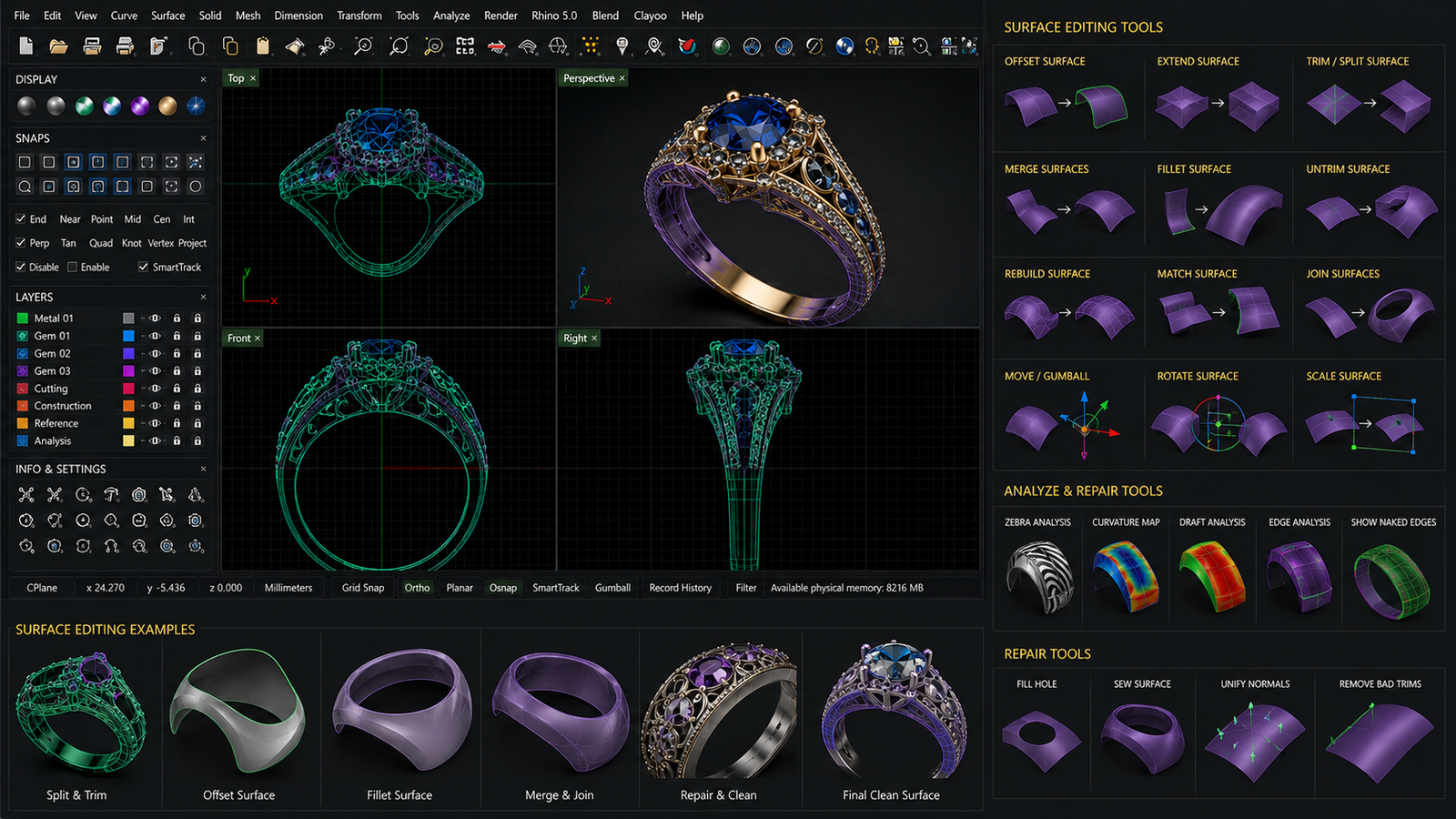The image size is (1456, 819).
Task: Close the Display panel
Action: (203, 79)
